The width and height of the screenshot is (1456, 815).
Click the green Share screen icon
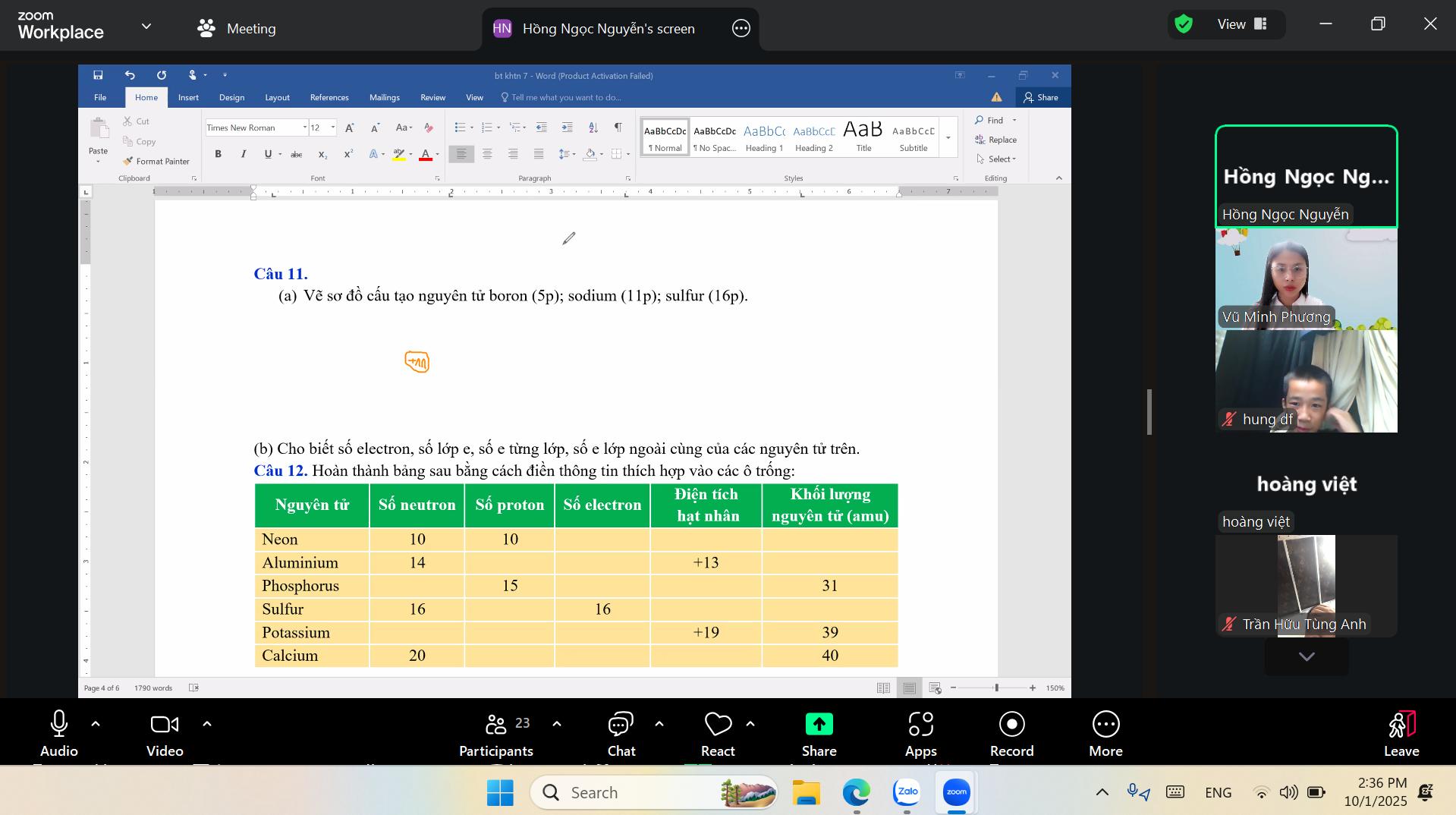[x=819, y=725]
